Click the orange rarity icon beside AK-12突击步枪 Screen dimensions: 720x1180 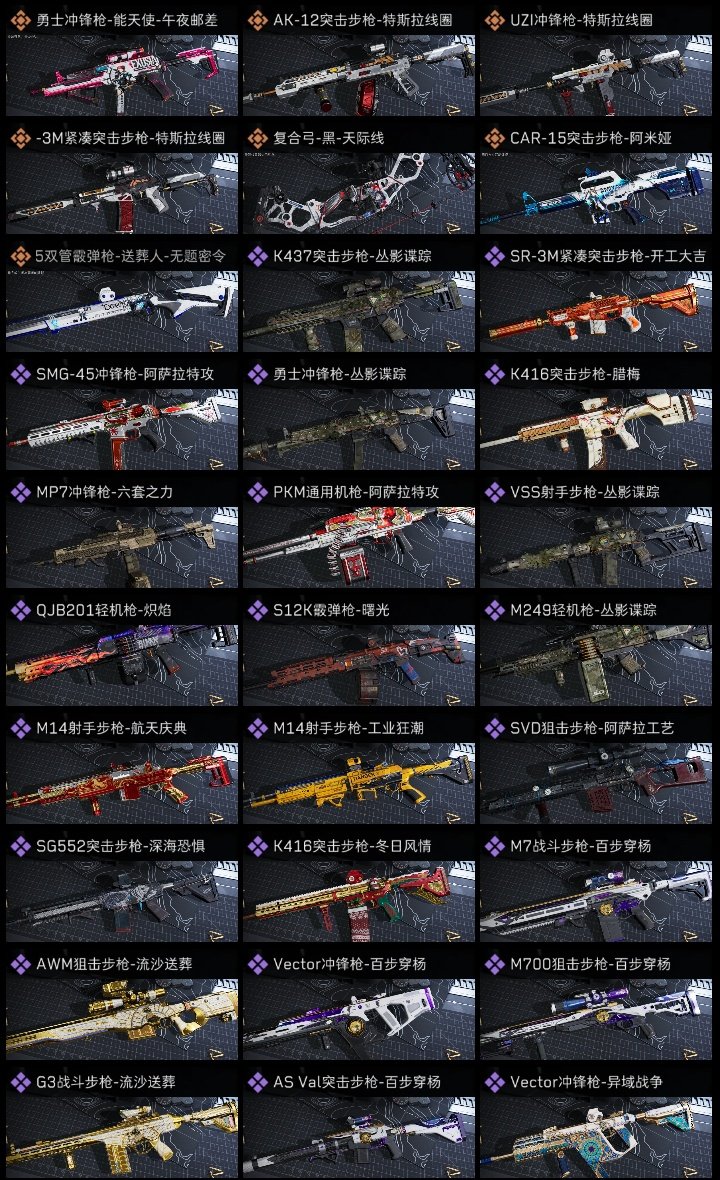click(257, 20)
